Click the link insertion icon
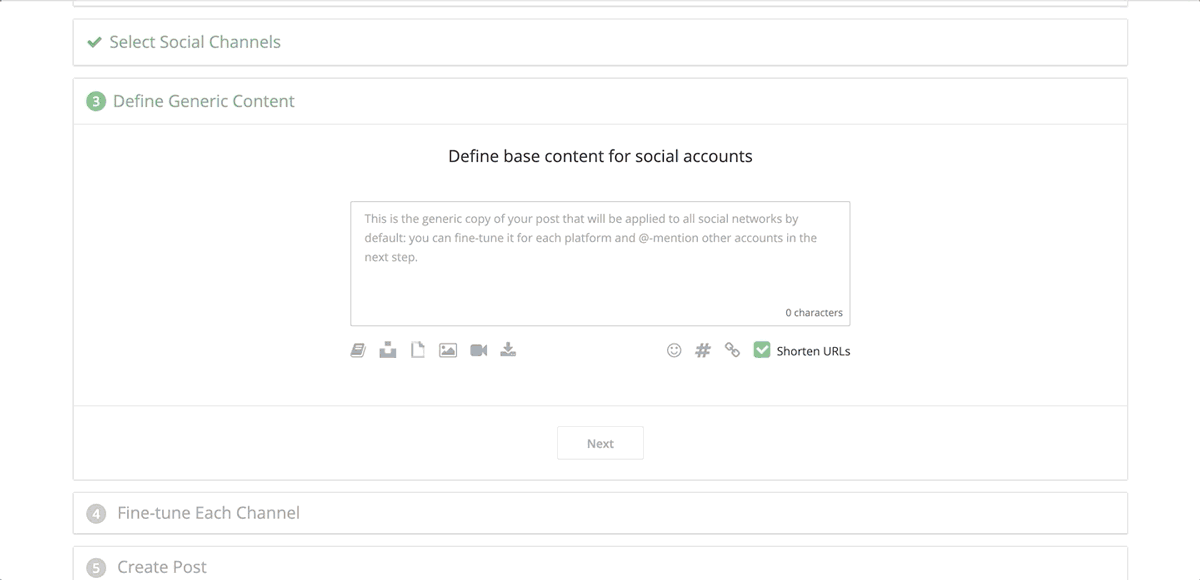Image resolution: width=1200 pixels, height=580 pixels. click(732, 350)
